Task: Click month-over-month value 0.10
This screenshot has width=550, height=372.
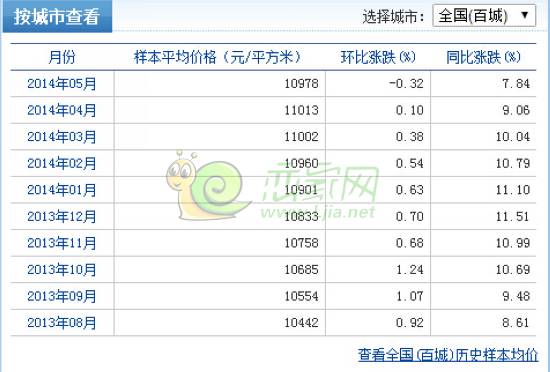Action: pos(410,110)
